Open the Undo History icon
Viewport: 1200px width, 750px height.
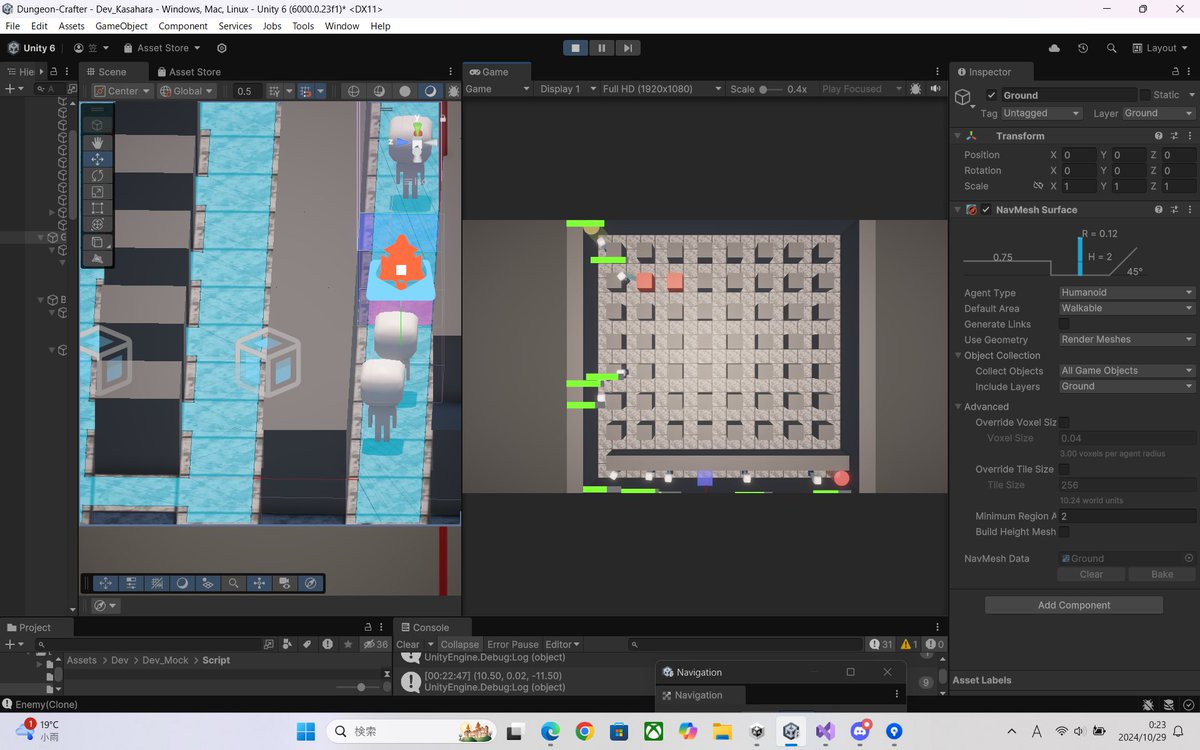[x=1083, y=48]
